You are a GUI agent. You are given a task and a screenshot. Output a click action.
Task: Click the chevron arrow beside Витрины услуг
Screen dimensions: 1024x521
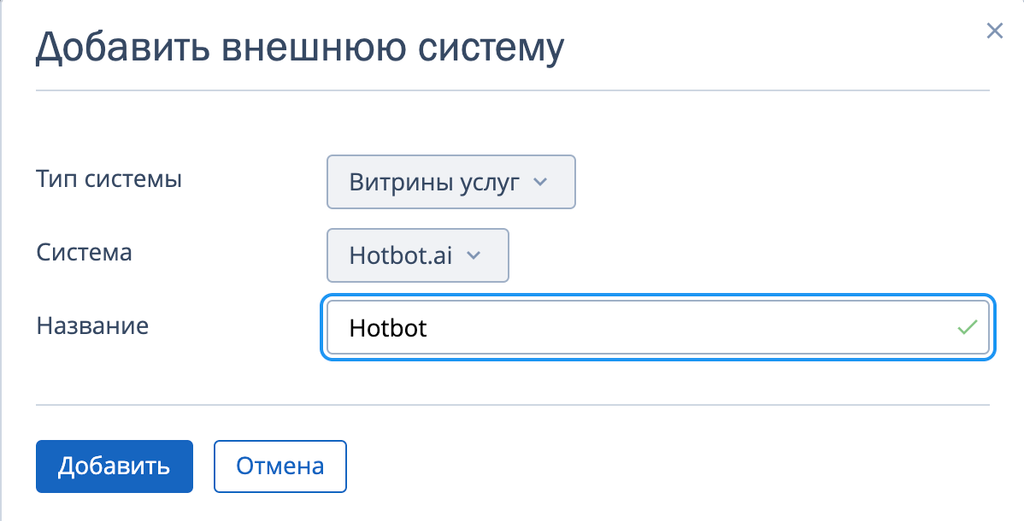pyautogui.click(x=541, y=182)
